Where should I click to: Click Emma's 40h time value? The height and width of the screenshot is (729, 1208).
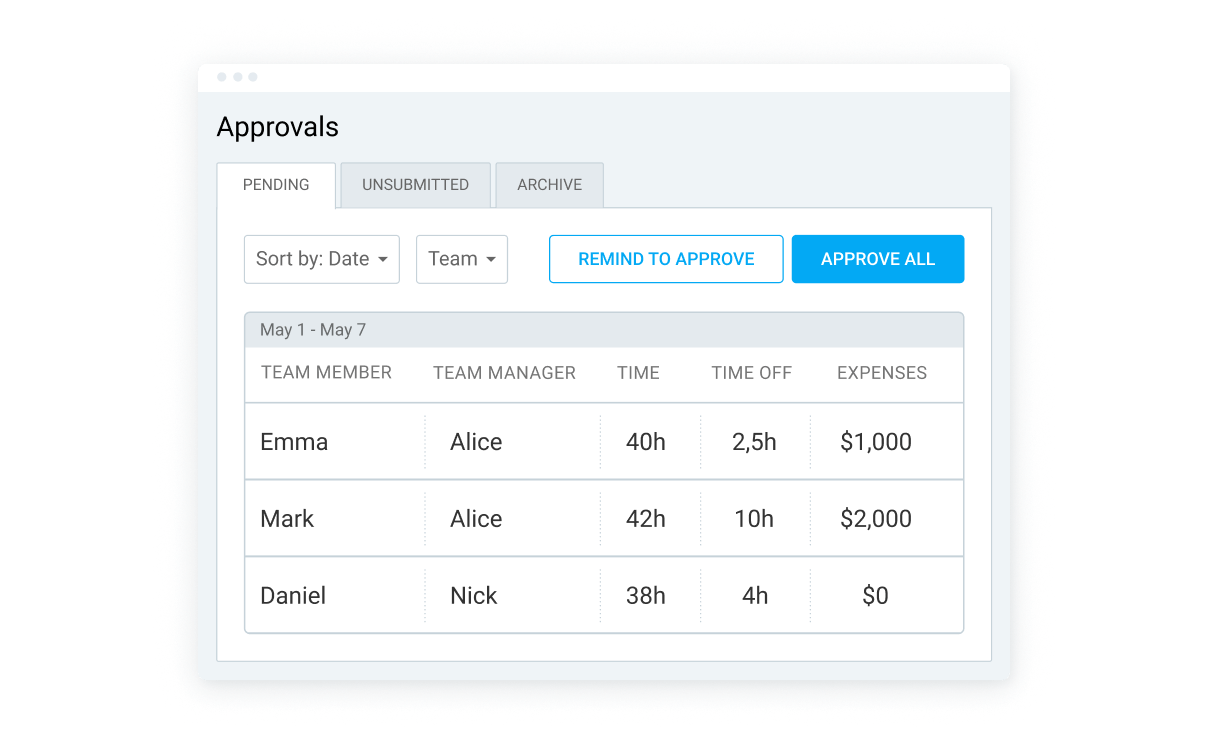646,442
